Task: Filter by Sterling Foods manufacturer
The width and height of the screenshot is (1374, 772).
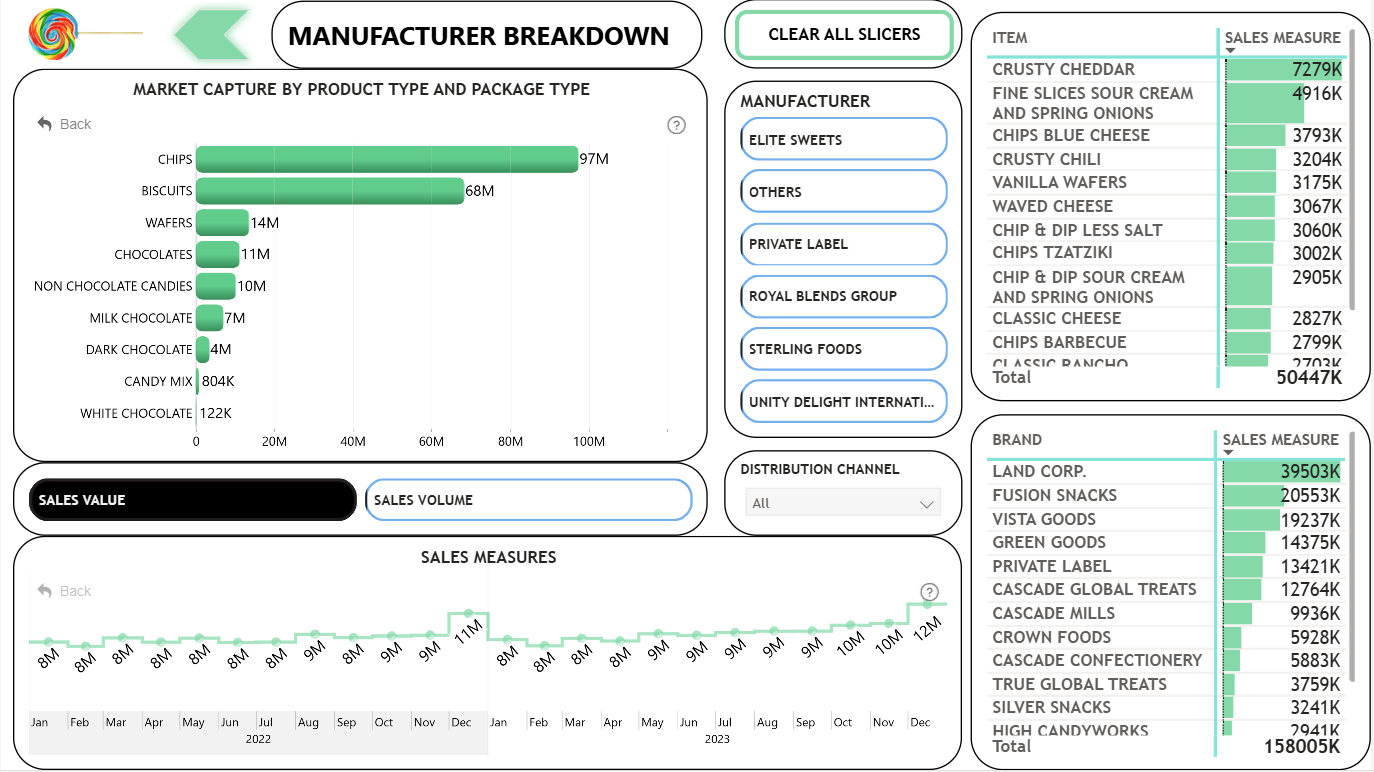Action: point(844,348)
